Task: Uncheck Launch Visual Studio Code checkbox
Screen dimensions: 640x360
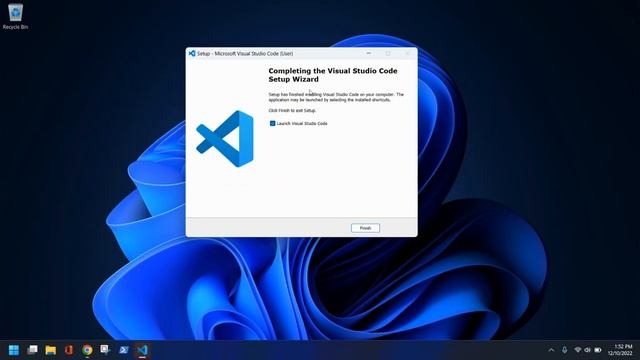Action: pyautogui.click(x=272, y=123)
